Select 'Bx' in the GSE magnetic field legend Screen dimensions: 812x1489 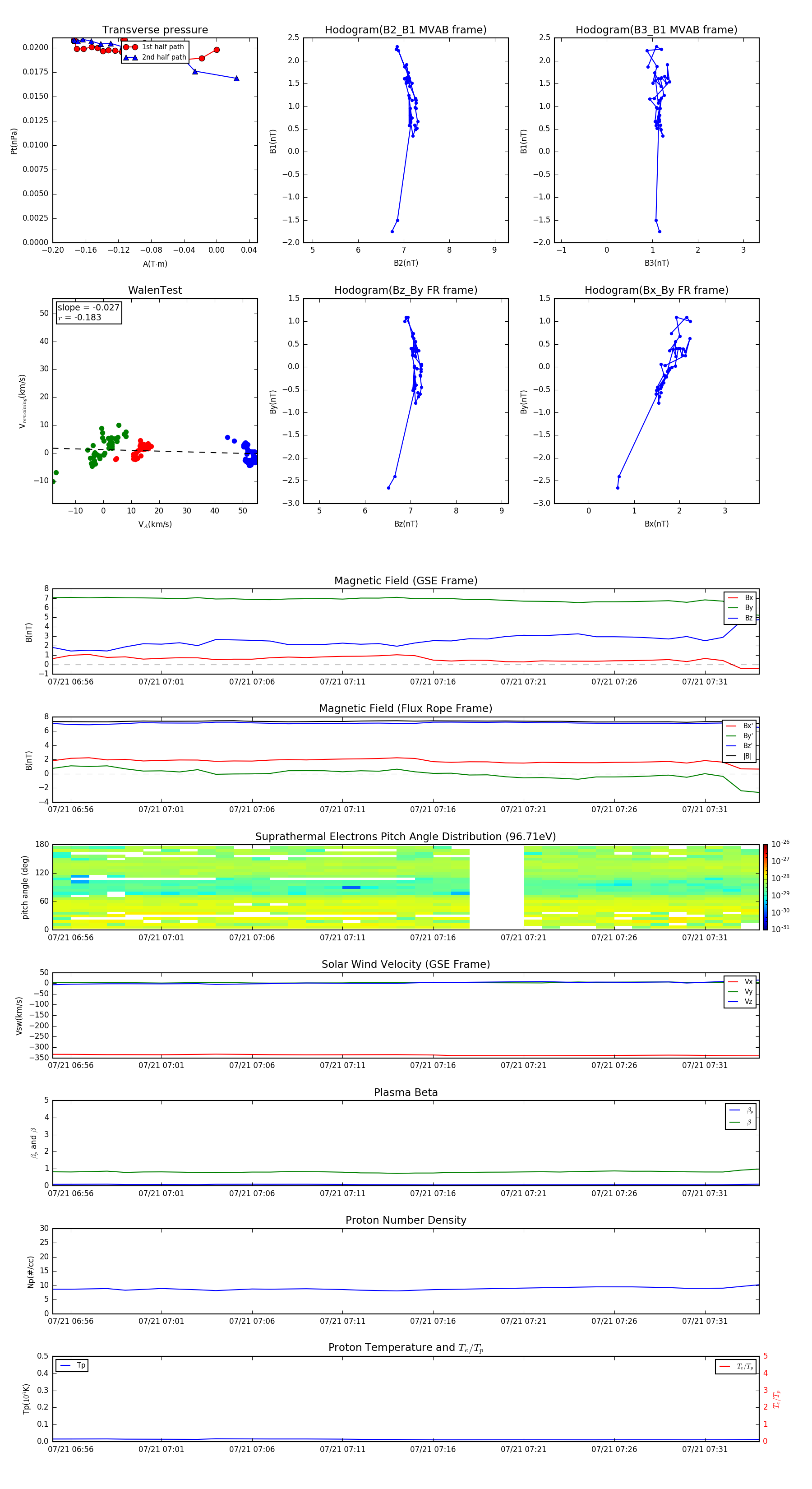pyautogui.click(x=741, y=598)
